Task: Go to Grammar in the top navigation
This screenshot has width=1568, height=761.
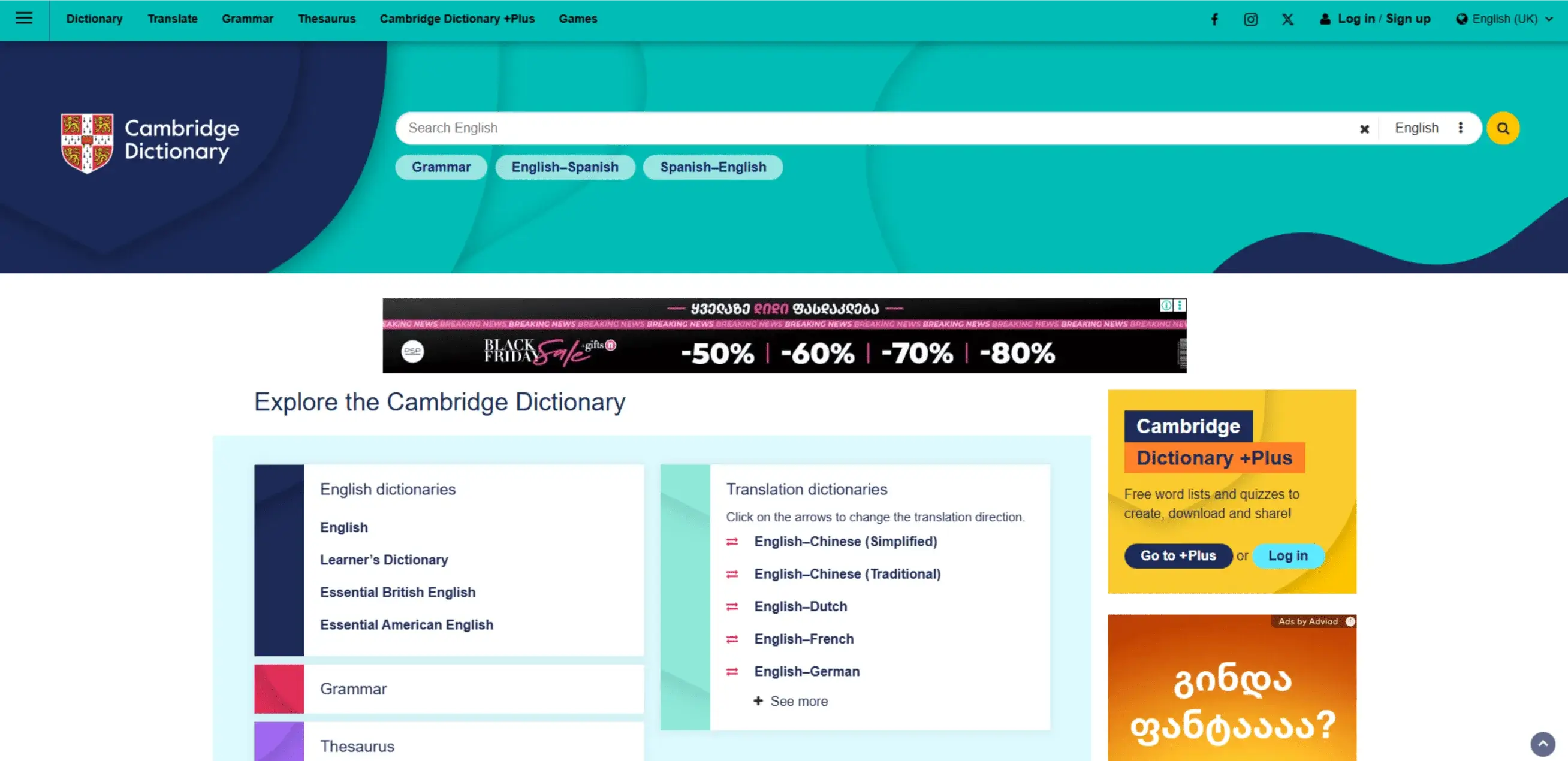Action: 247,19
